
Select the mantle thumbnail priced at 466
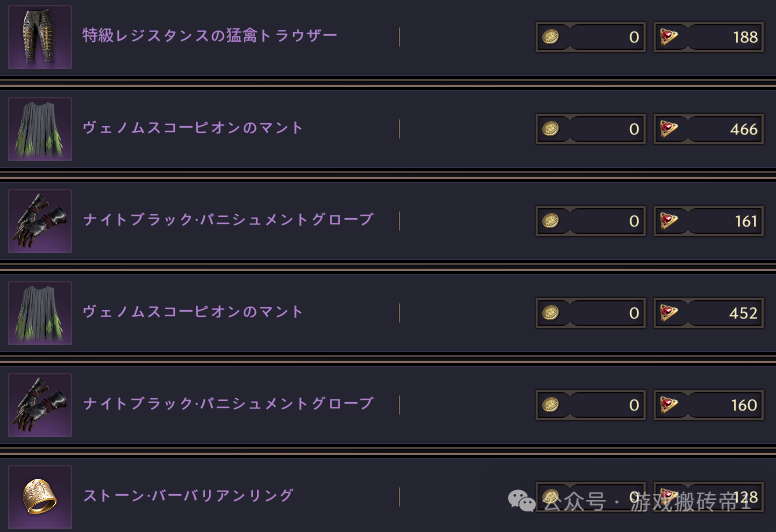pos(40,129)
